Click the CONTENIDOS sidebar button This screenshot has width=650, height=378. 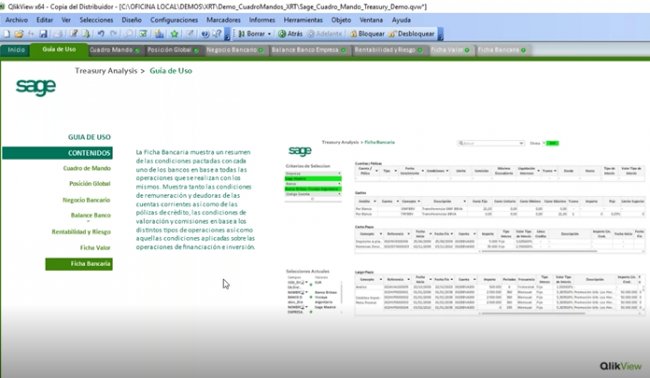(x=57, y=153)
